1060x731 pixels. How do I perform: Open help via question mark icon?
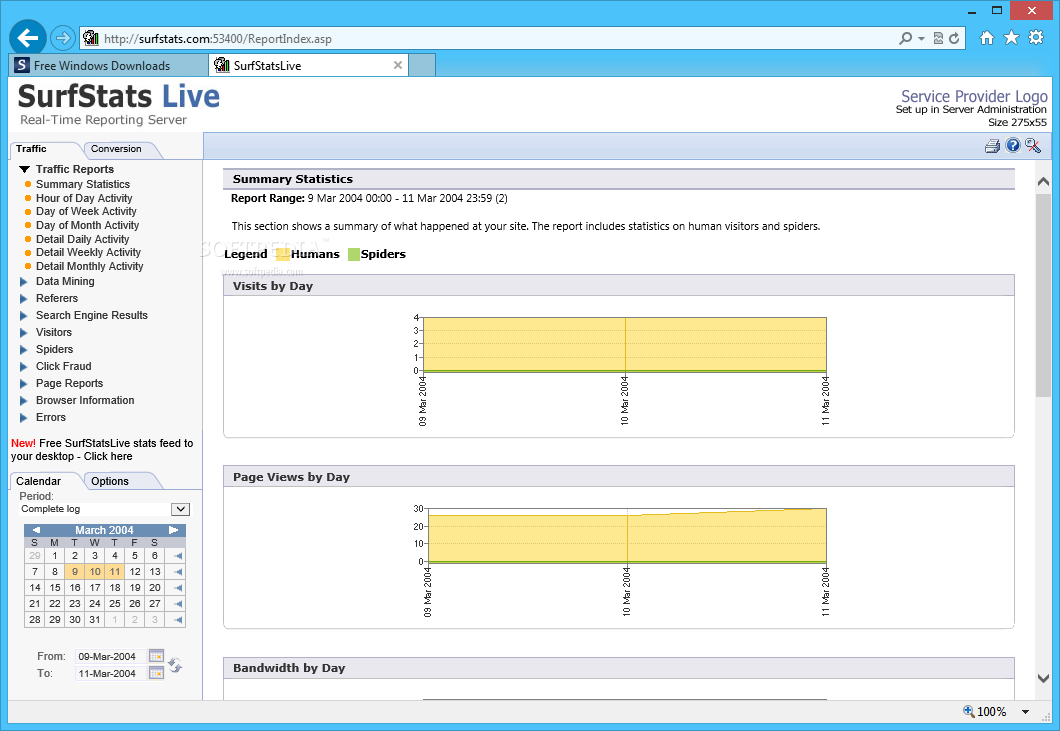click(1013, 145)
